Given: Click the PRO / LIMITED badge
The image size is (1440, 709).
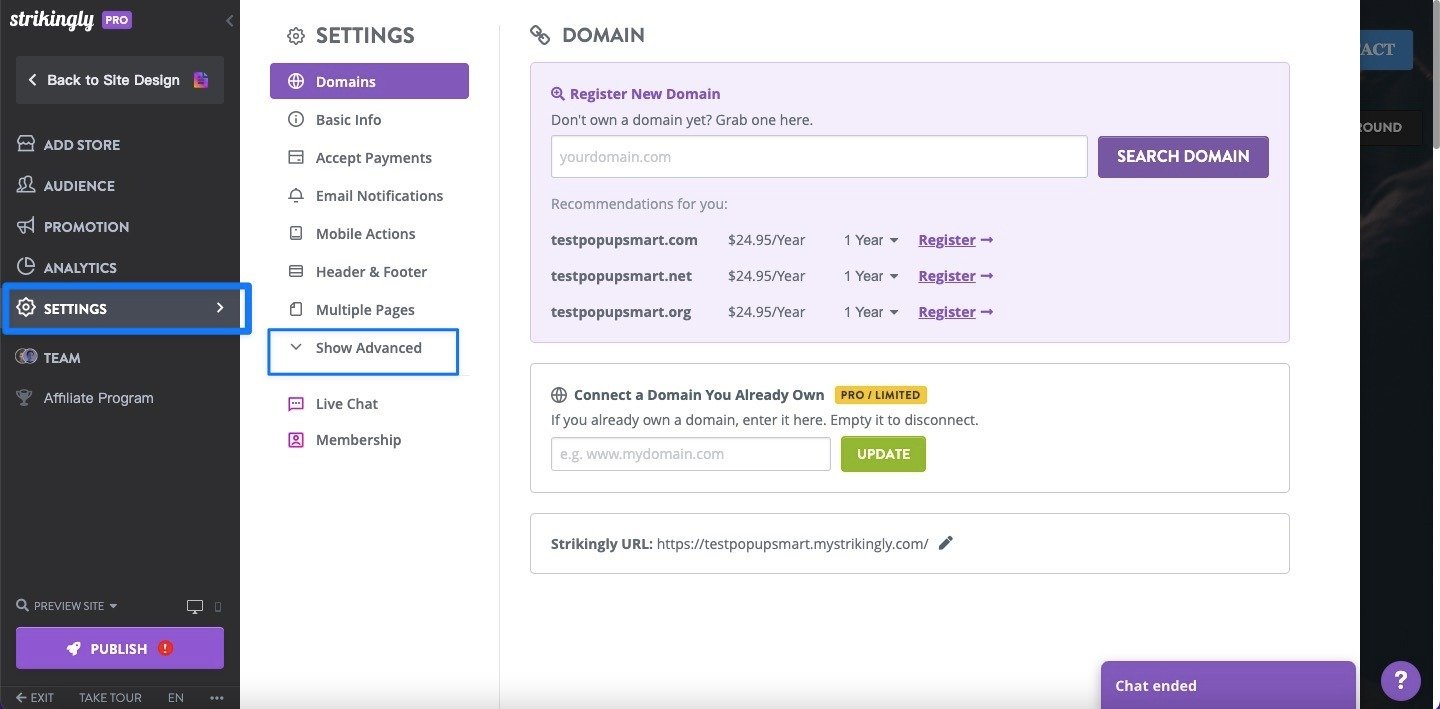Looking at the screenshot, I should pyautogui.click(x=881, y=395).
